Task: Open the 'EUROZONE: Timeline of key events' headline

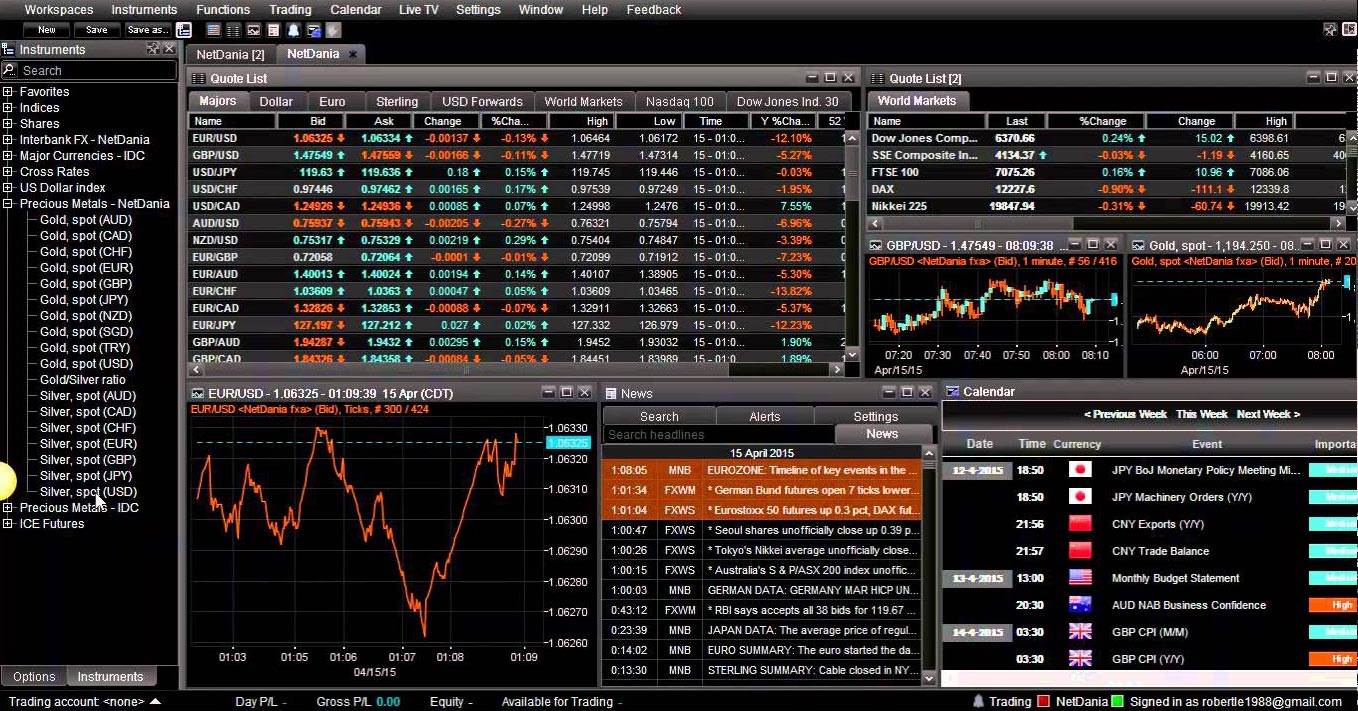Action: coord(813,470)
